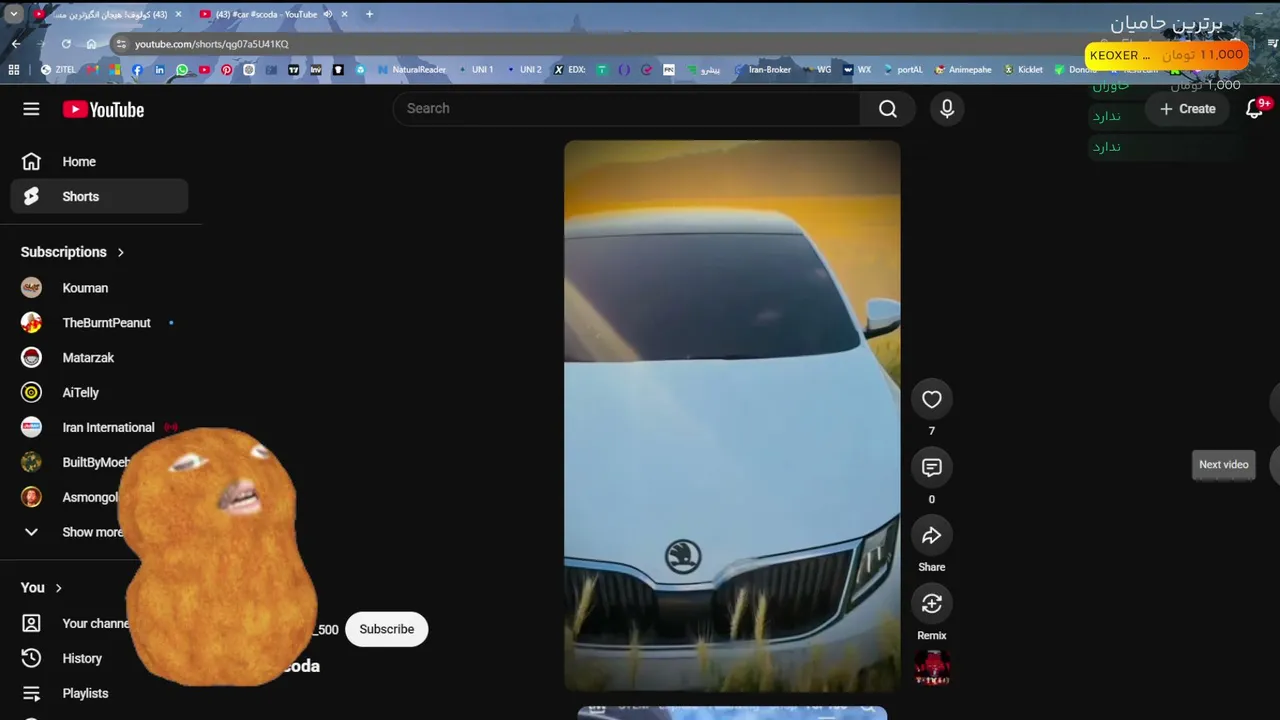
Task: Mute the #car #scoda tab audio
Action: click(328, 14)
